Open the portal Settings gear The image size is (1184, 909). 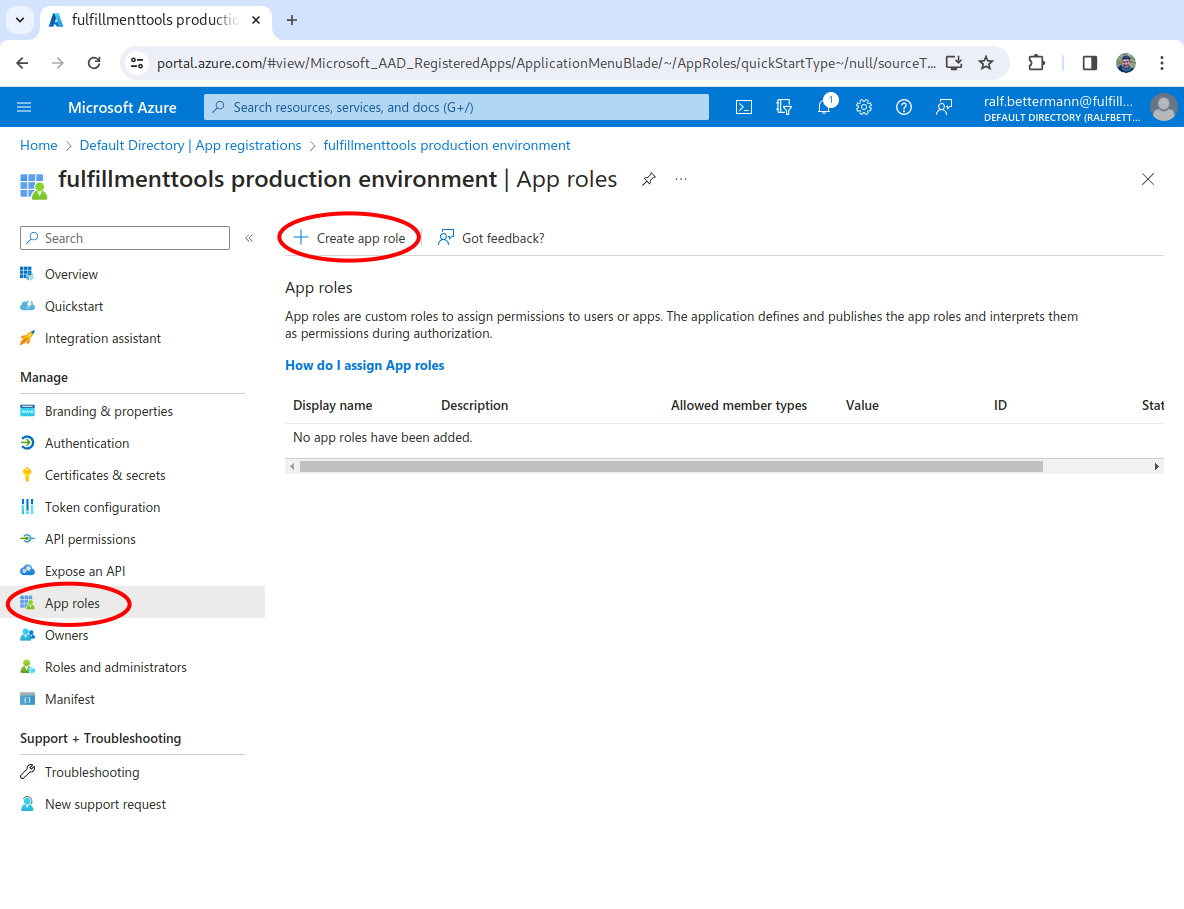click(864, 107)
